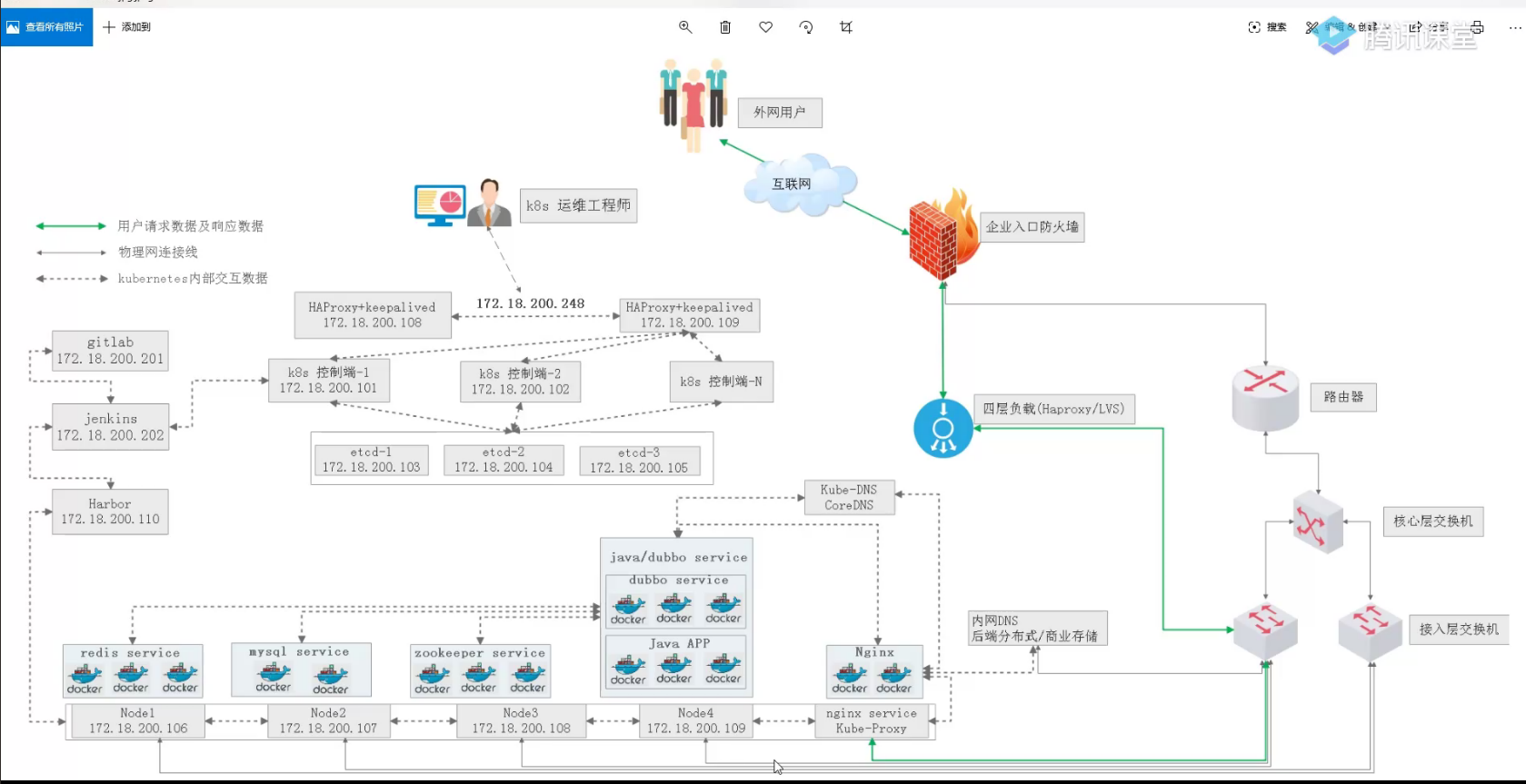This screenshot has width=1526, height=784.
Task: Click the etcd-1 box
Action: pos(371,460)
